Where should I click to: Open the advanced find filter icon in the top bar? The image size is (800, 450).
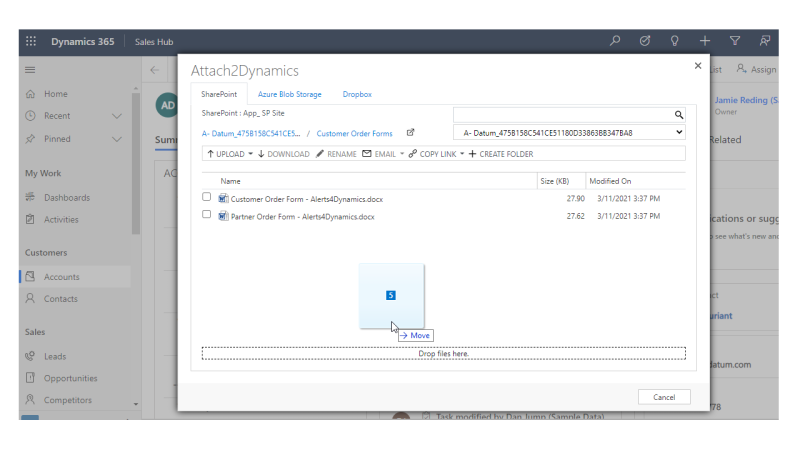(x=735, y=41)
